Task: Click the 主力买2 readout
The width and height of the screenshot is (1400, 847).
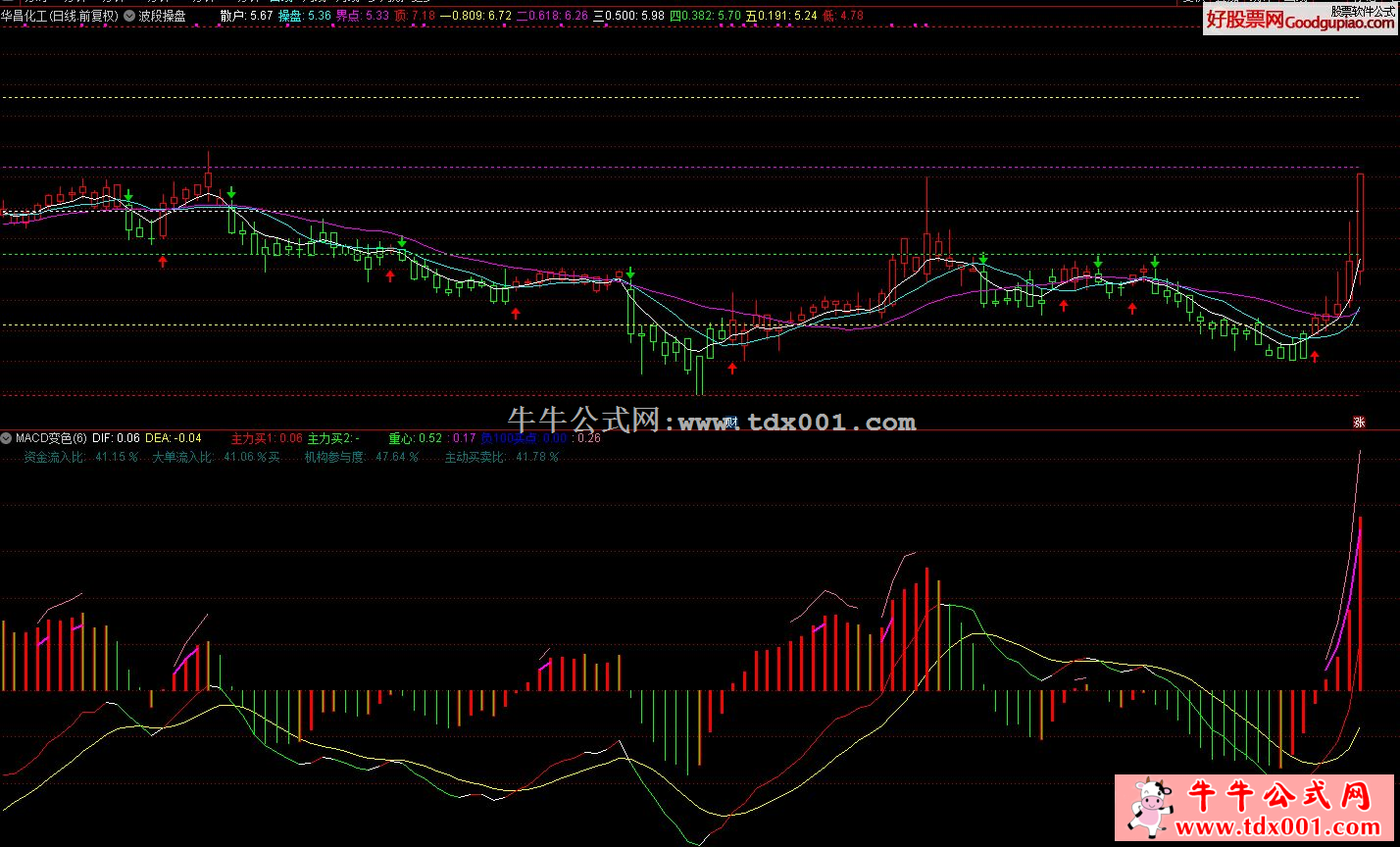Action: pos(333,438)
